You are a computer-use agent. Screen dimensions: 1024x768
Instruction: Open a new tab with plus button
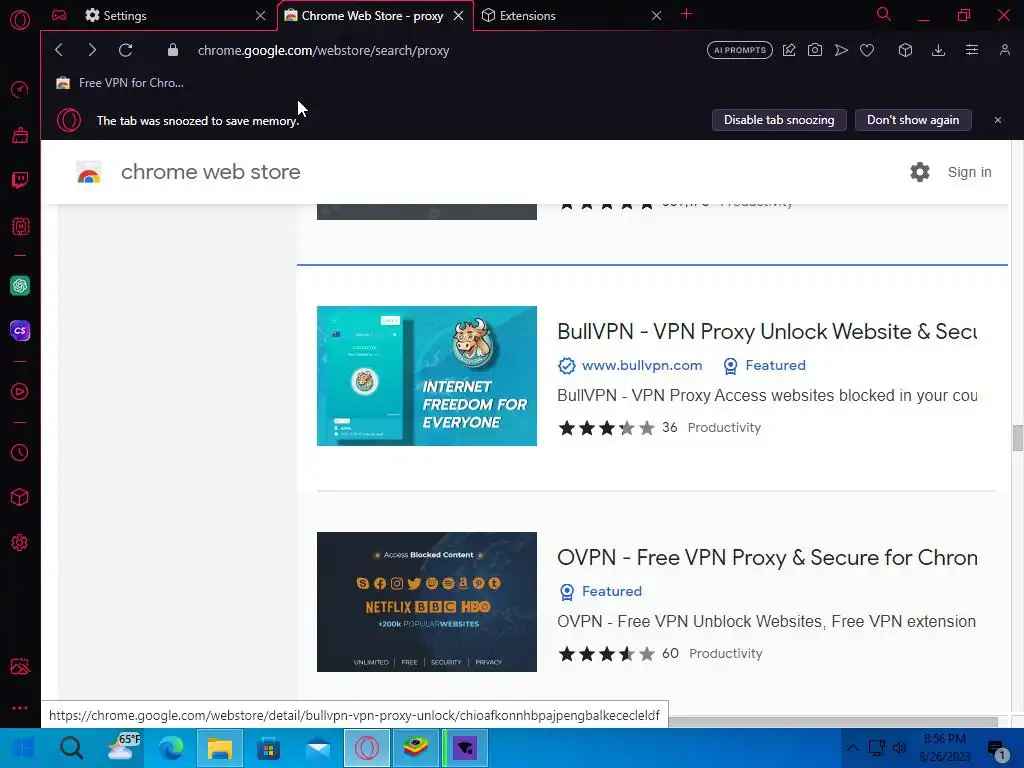686,14
